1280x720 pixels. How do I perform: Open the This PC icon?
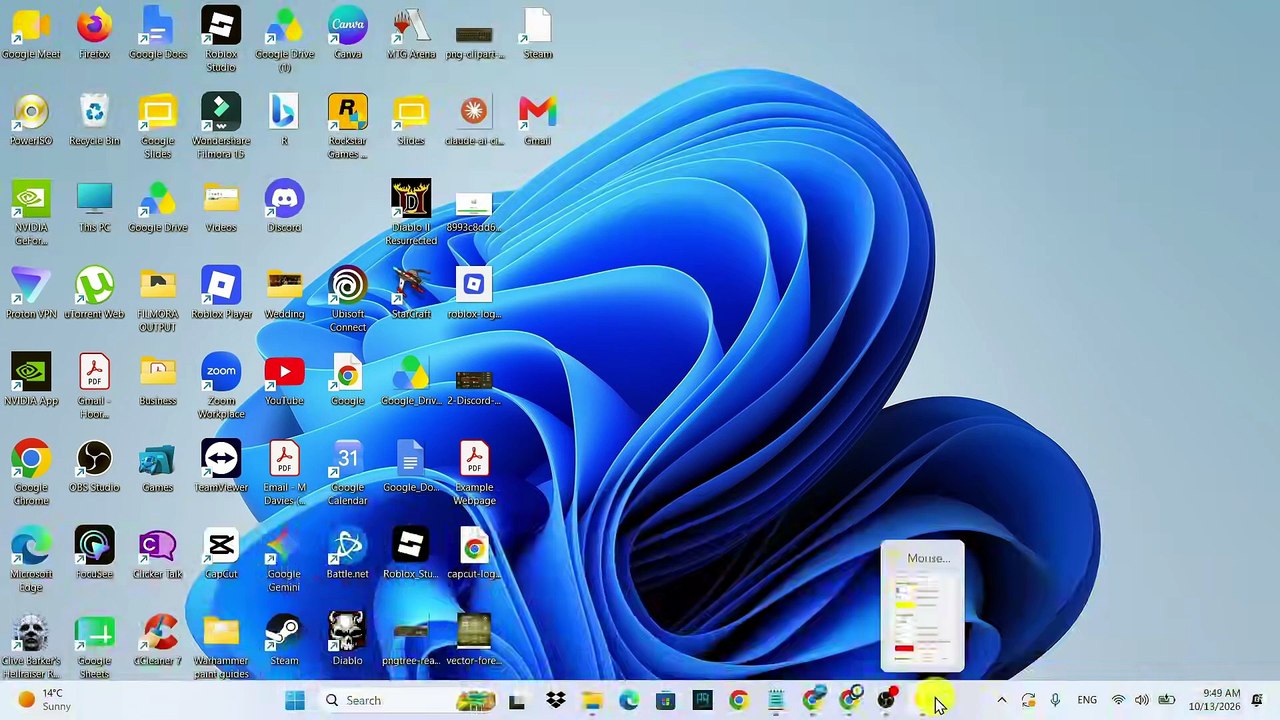click(x=94, y=207)
